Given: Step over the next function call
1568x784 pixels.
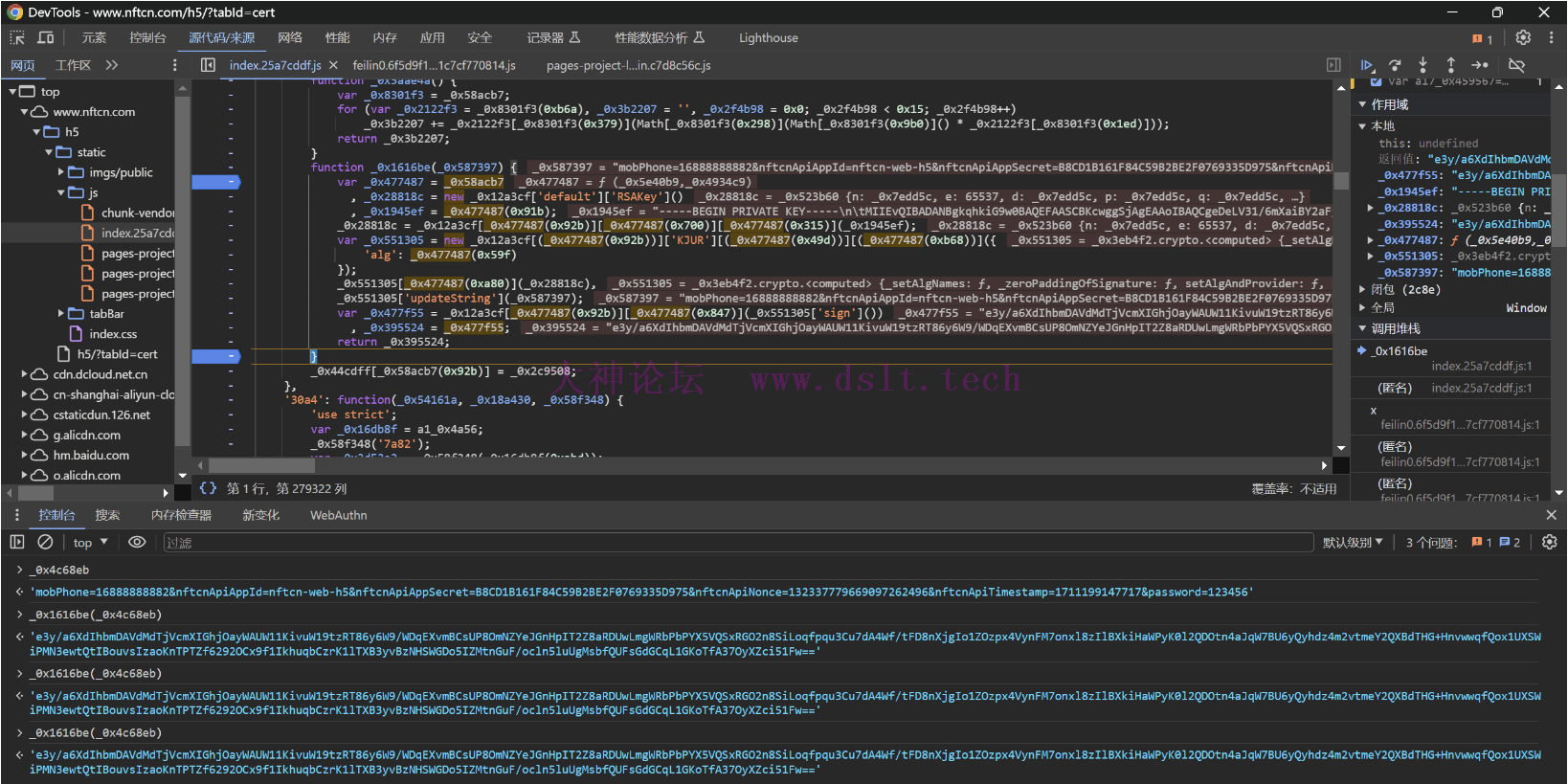Looking at the screenshot, I should point(1395,65).
